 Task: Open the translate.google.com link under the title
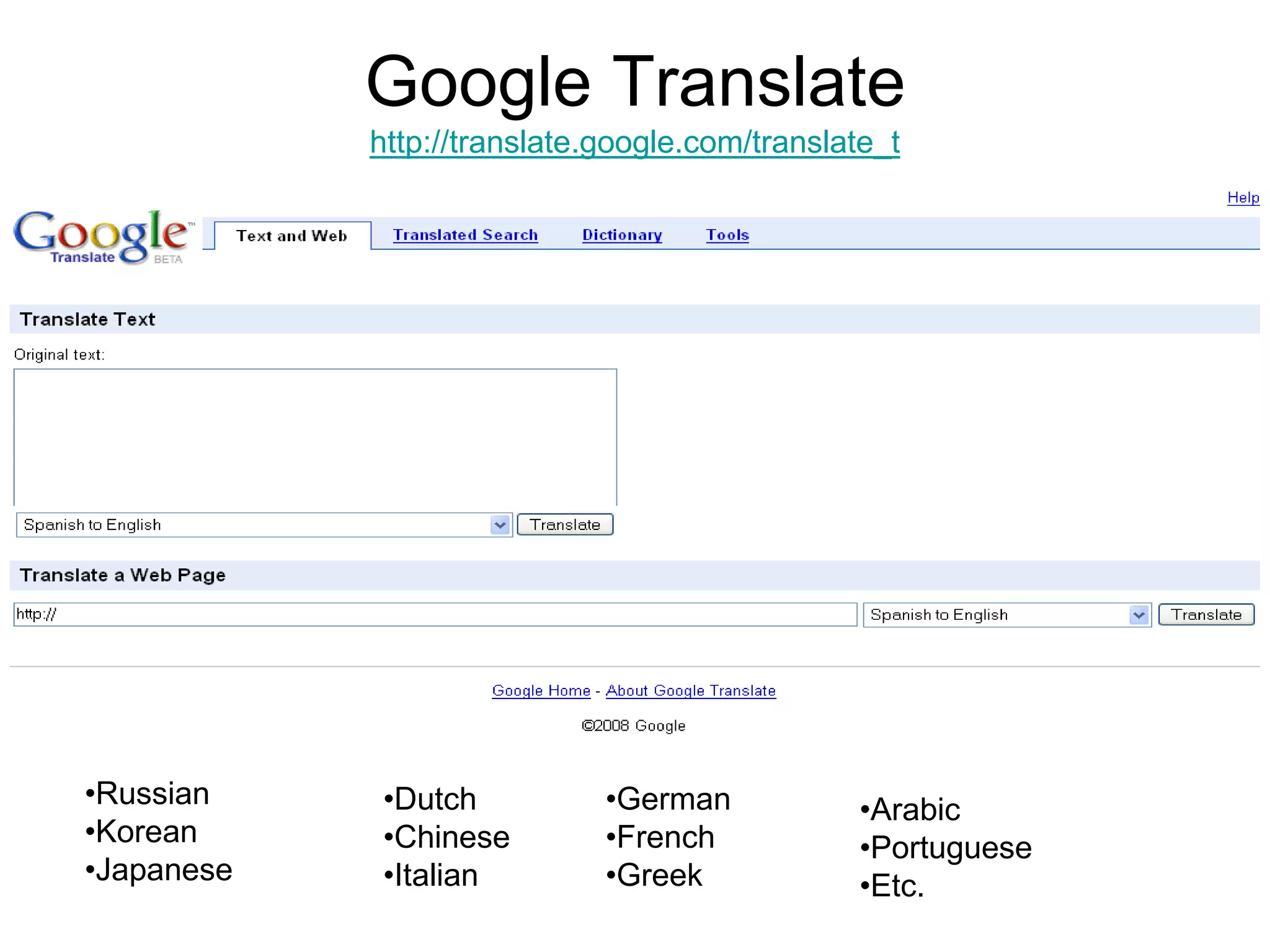(x=634, y=143)
